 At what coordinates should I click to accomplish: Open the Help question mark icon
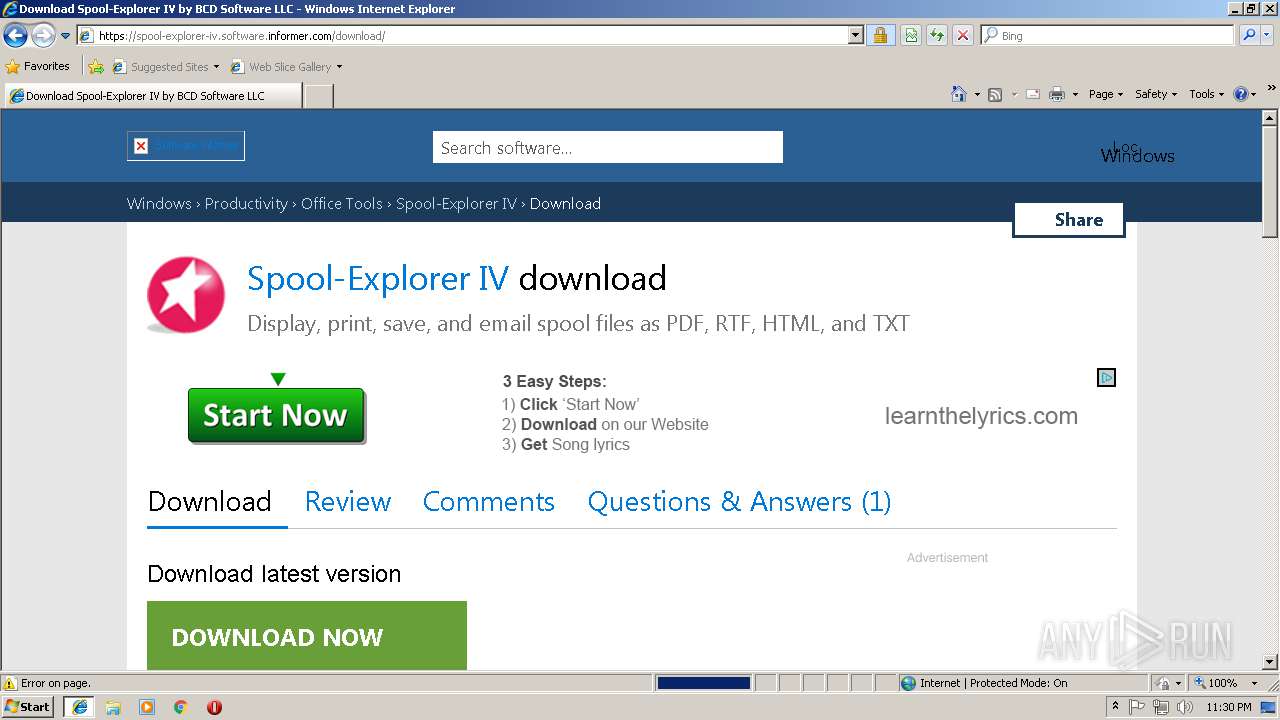[1241, 94]
